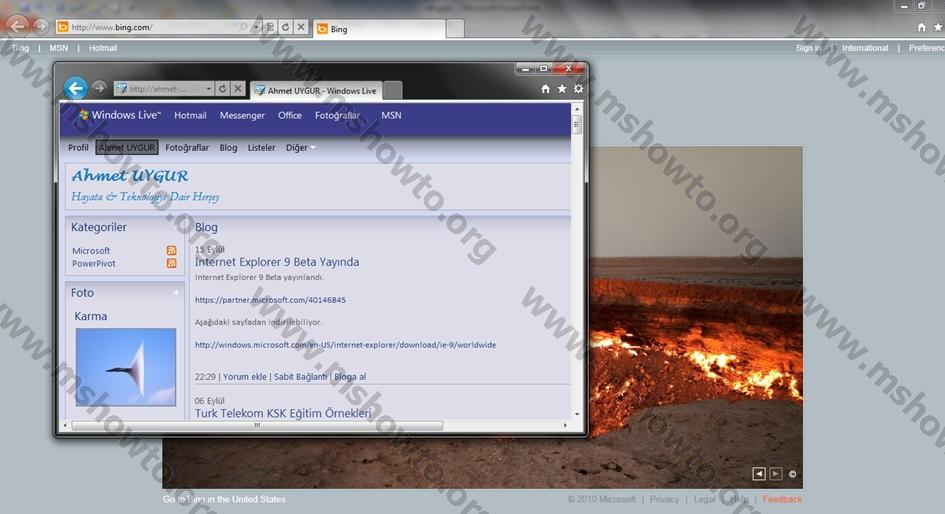Open address bar dropdown in Bing window
This screenshot has height=514, width=945.
[256, 27]
